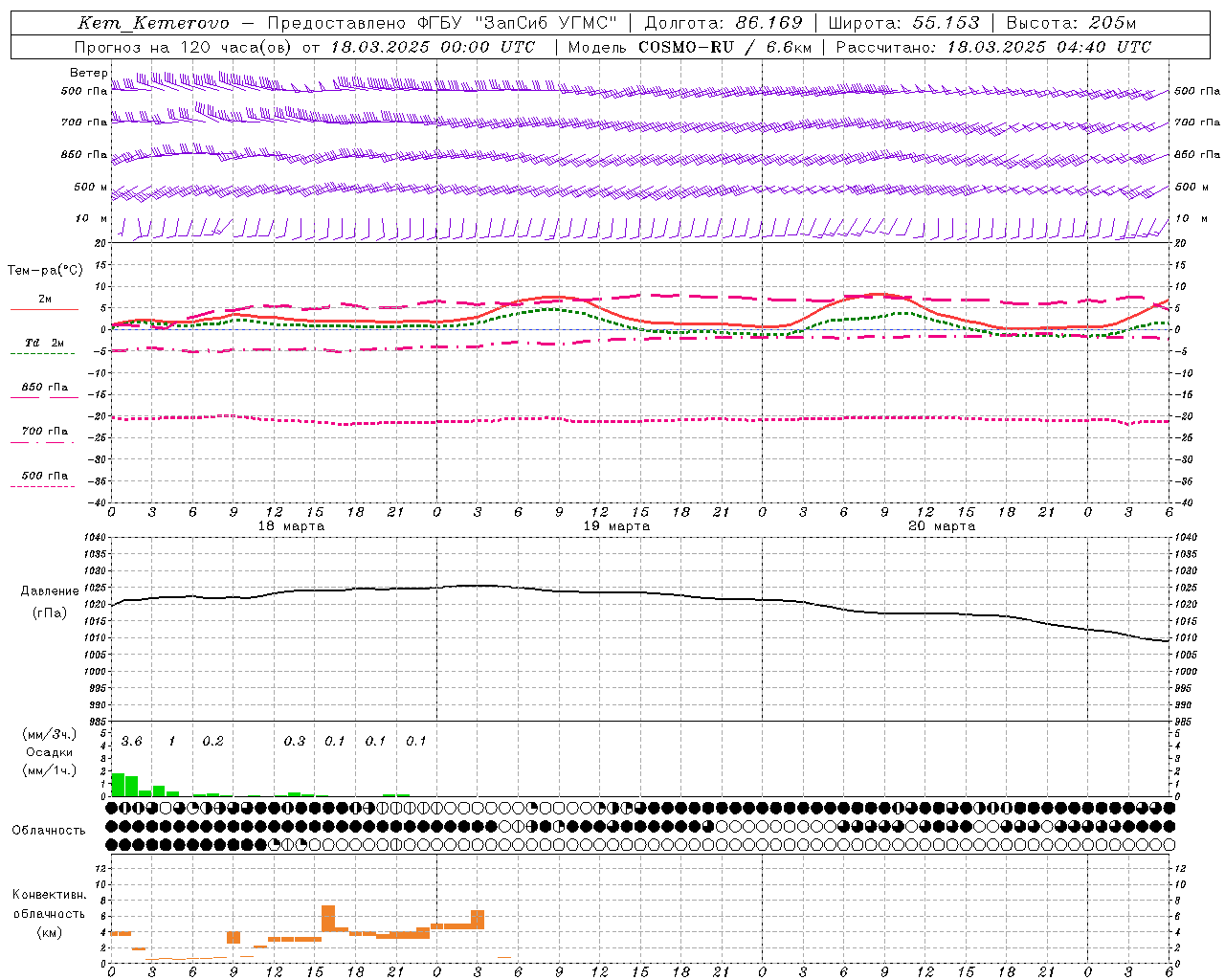Viewport: 1225px width, 980px height.
Task: Select '500 гПа' in the temperature legend
Action: 45,476
